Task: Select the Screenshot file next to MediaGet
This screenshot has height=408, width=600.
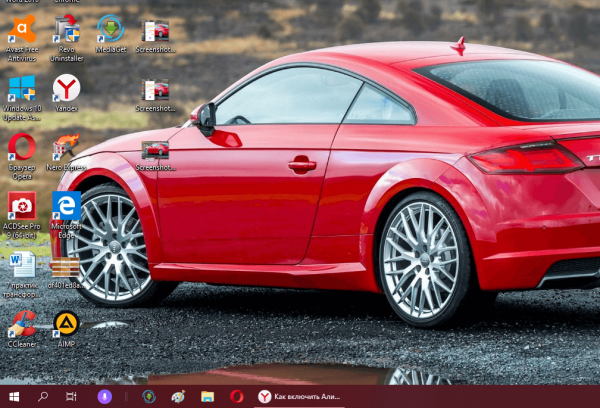Action: (x=155, y=35)
